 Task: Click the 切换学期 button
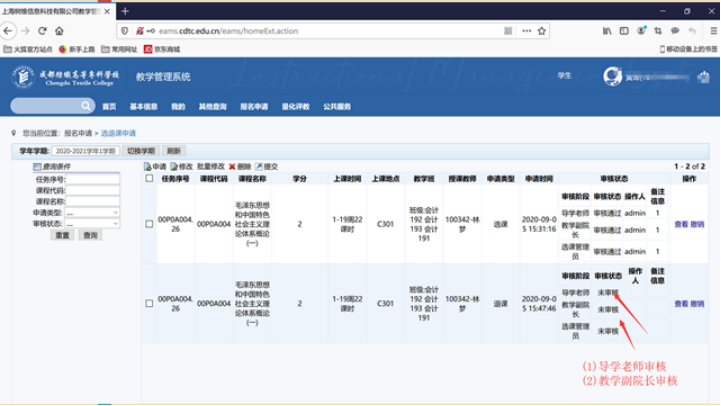(140, 150)
